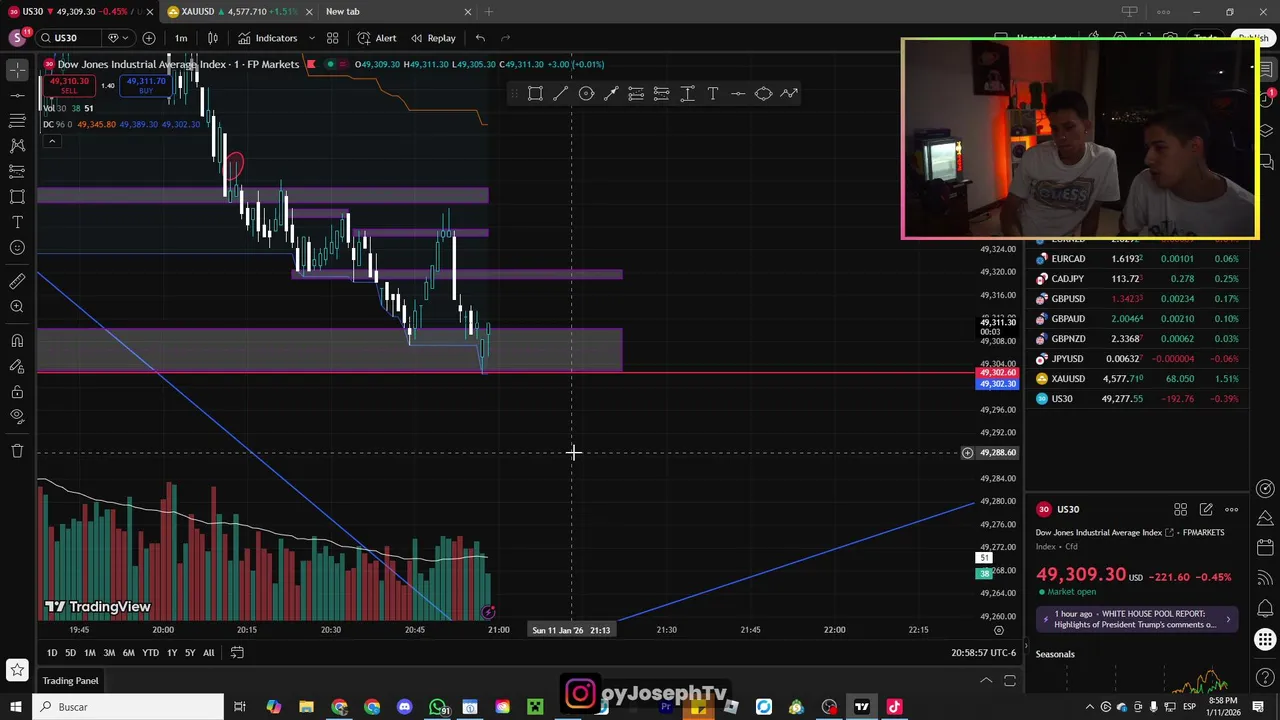Viewport: 1280px width, 720px height.
Task: Switch to the New tab browser tab
Action: [x=397, y=11]
